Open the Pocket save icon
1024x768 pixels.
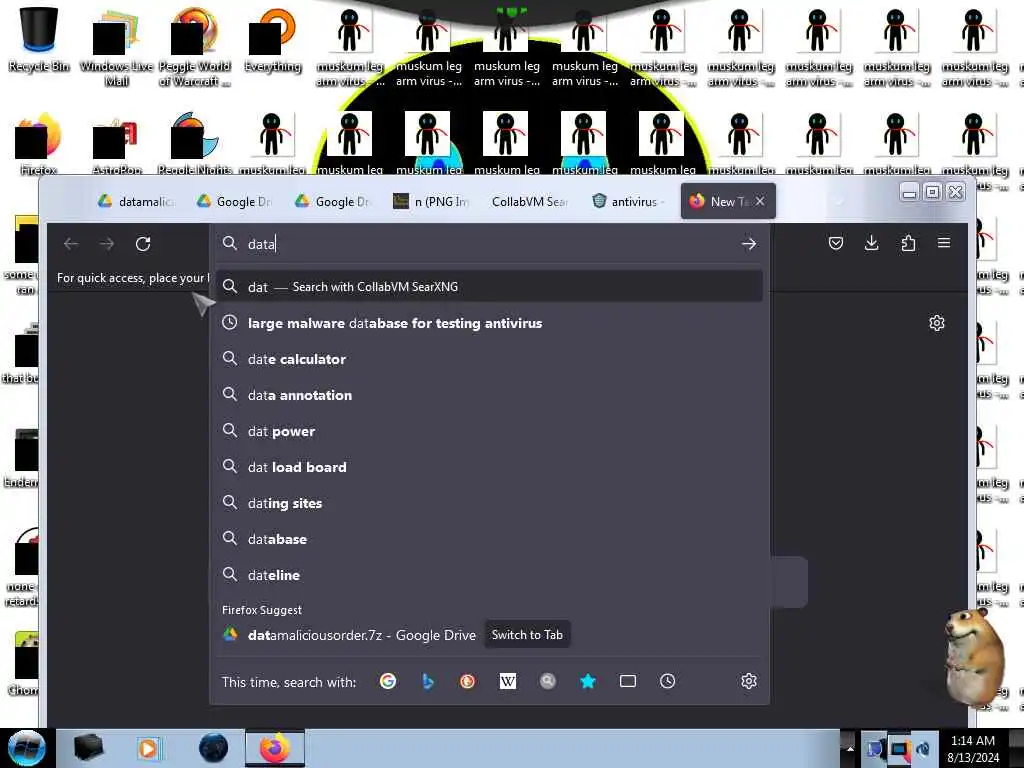click(836, 244)
